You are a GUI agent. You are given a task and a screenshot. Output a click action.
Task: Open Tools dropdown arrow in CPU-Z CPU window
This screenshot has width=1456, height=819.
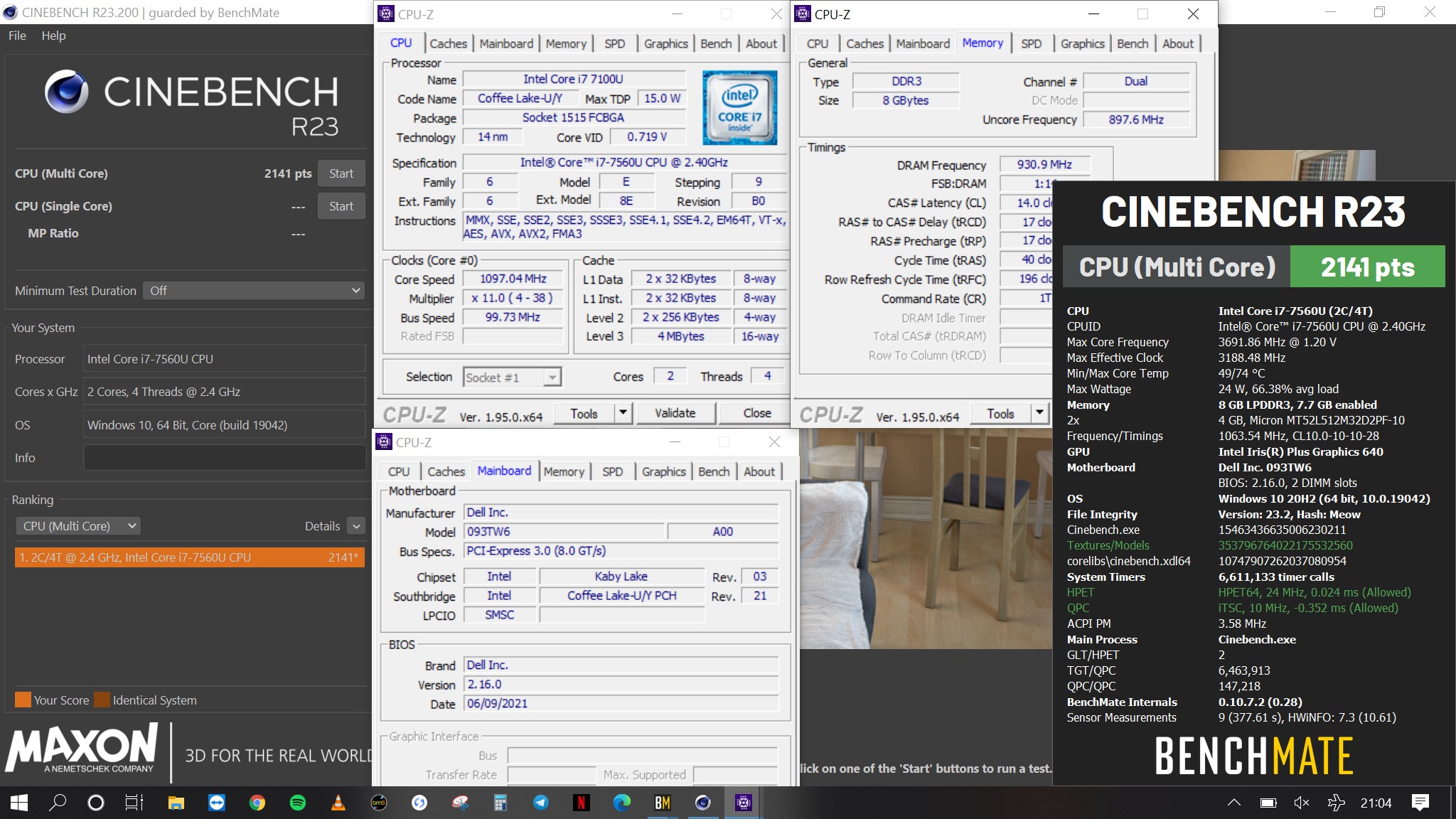[x=623, y=413]
